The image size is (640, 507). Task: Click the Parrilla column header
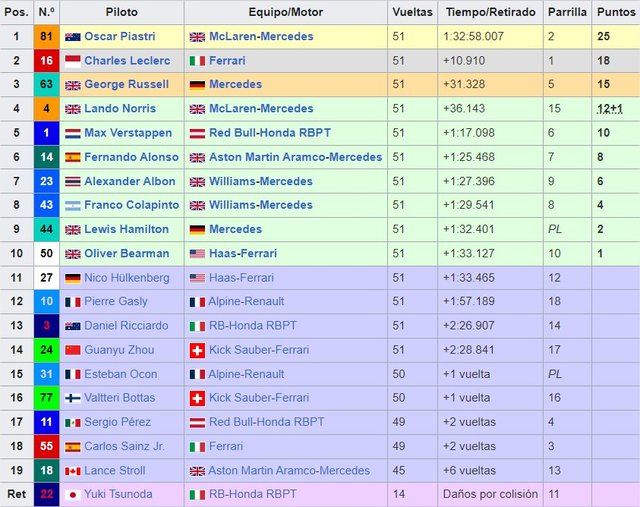[567, 12]
